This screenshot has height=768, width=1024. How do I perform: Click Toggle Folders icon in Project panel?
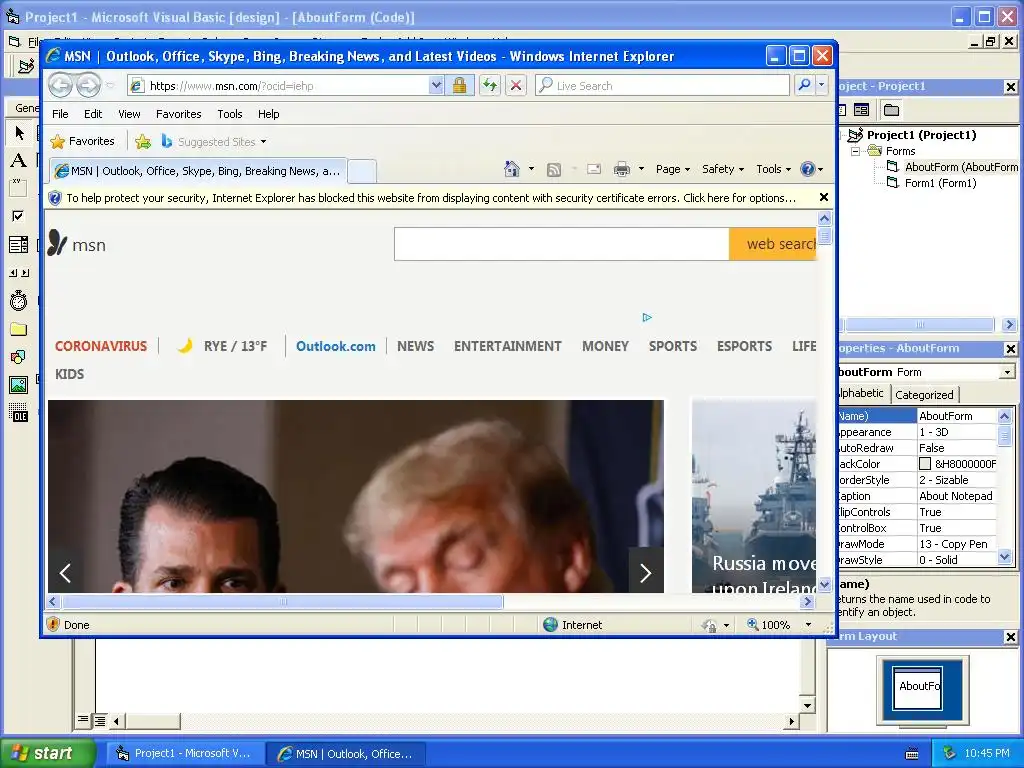click(891, 110)
